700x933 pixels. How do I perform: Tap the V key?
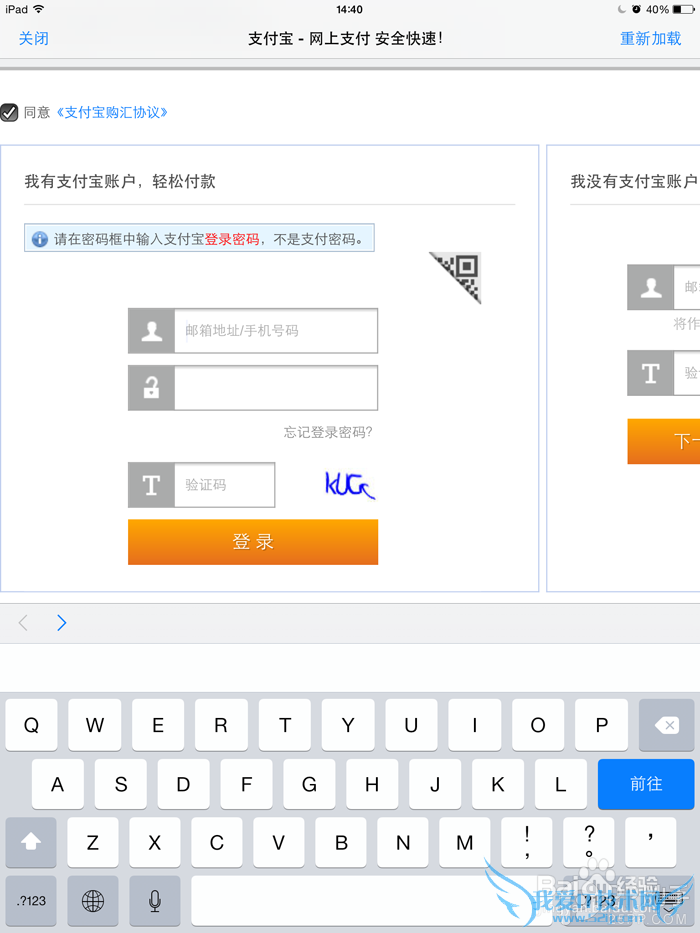(x=279, y=842)
